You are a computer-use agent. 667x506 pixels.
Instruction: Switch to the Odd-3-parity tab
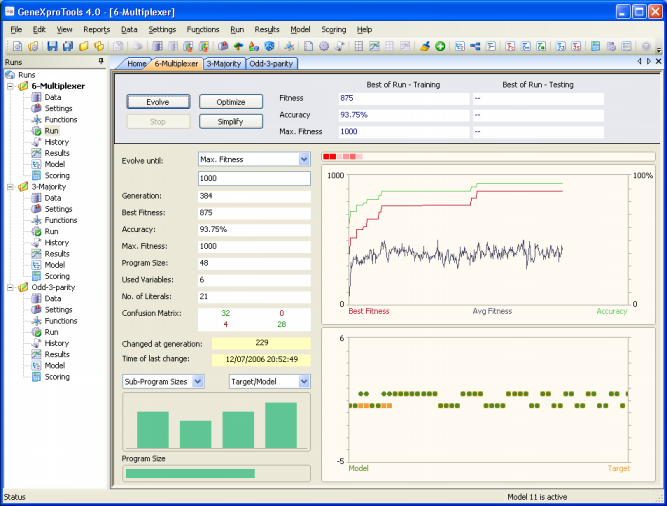[271, 64]
